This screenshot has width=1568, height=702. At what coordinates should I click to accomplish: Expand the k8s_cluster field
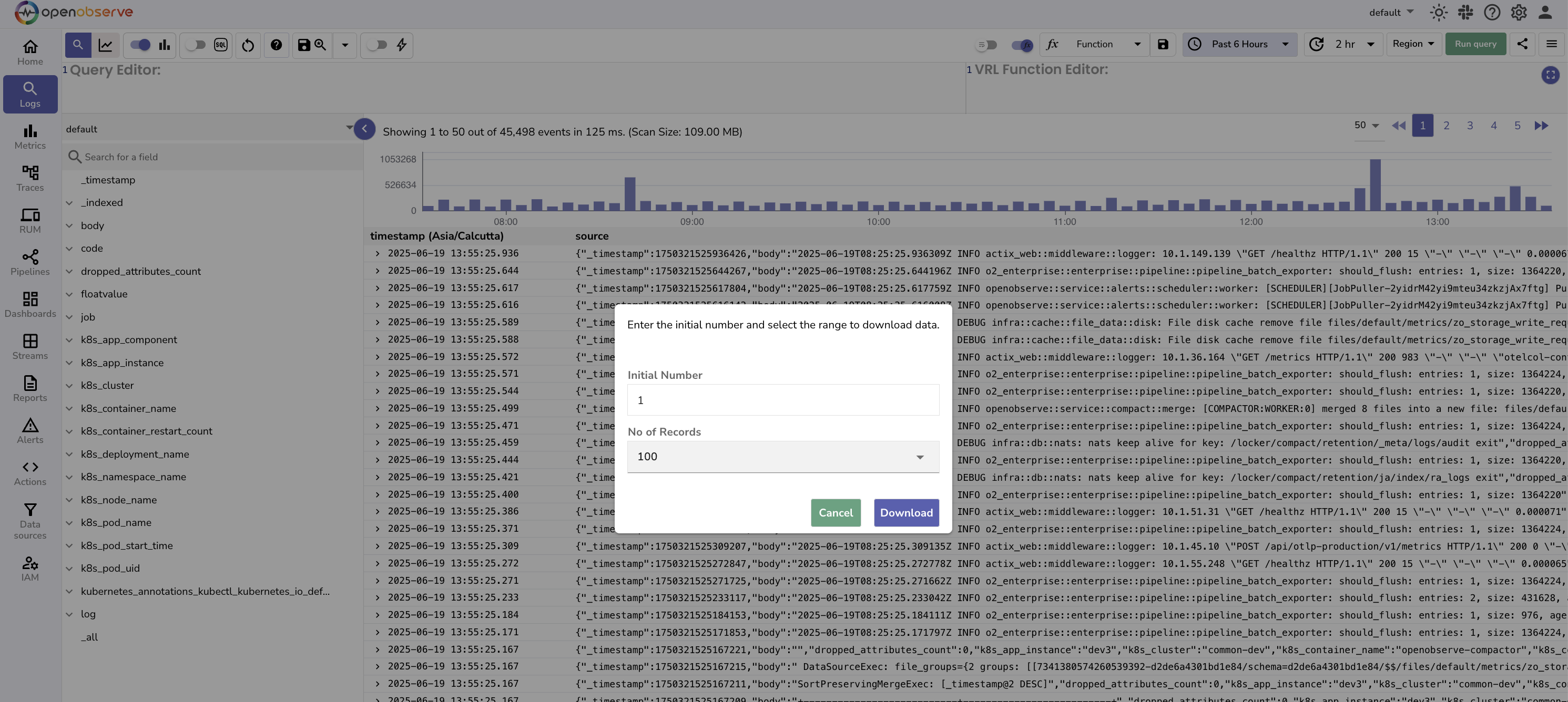69,385
